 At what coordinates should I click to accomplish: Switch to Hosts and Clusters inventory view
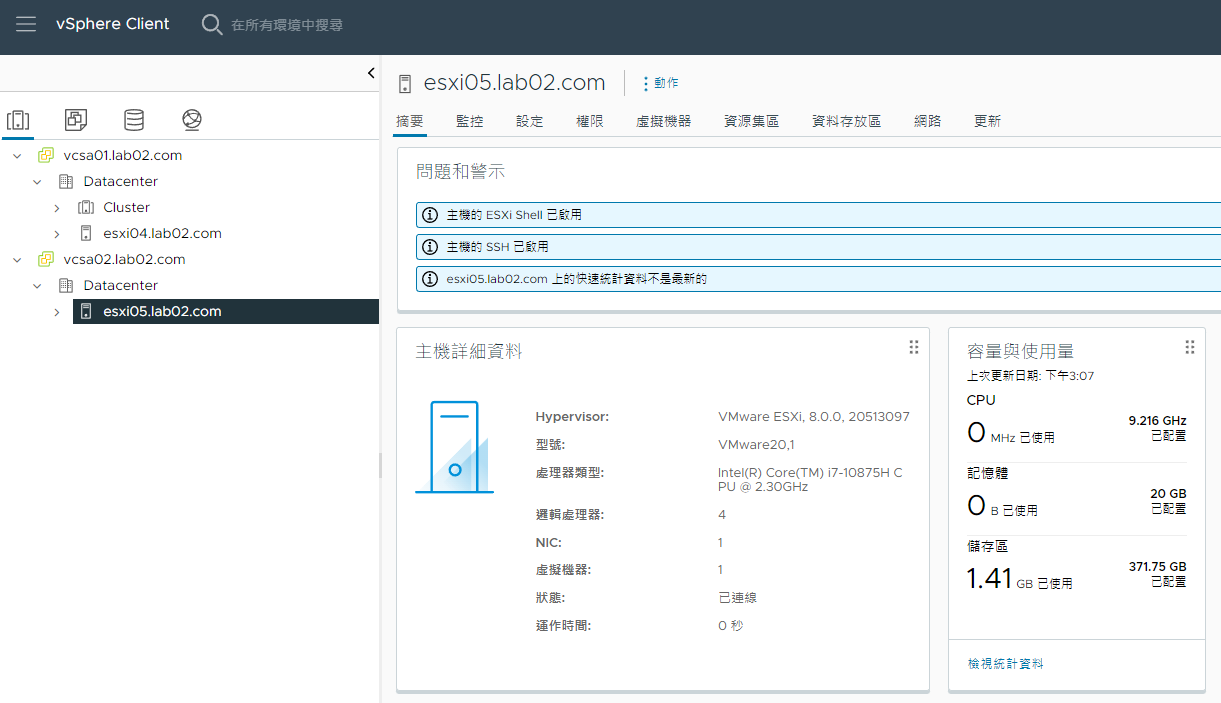pyautogui.click(x=17, y=120)
